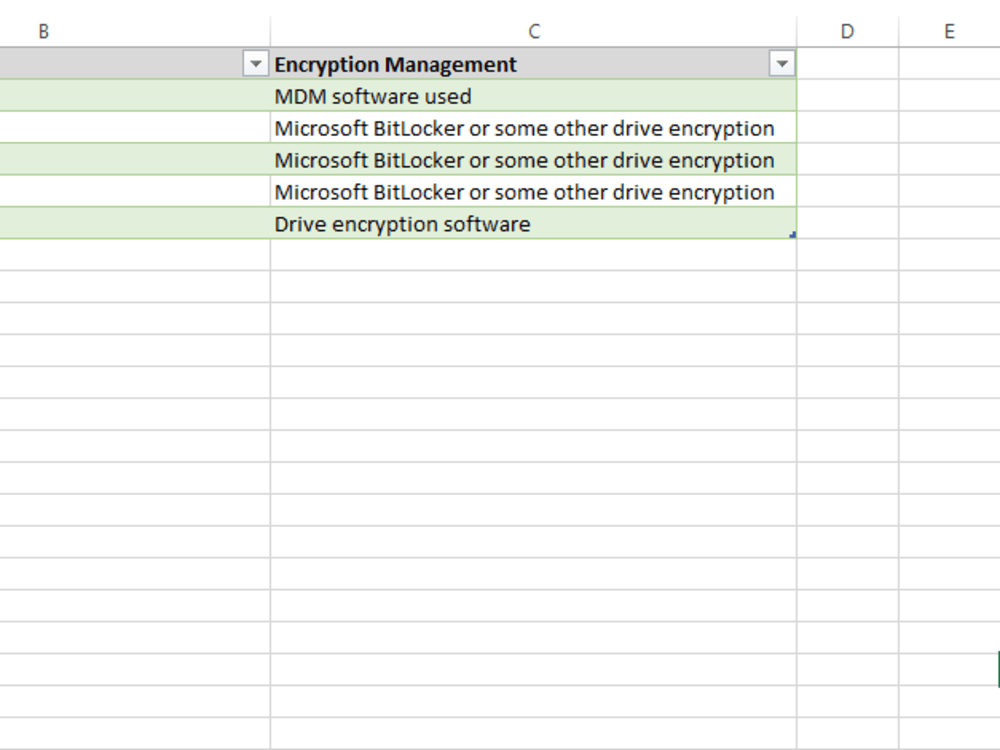The image size is (1000, 750).
Task: Select column D cell beside Encryption Management header
Action: pyautogui.click(x=848, y=64)
